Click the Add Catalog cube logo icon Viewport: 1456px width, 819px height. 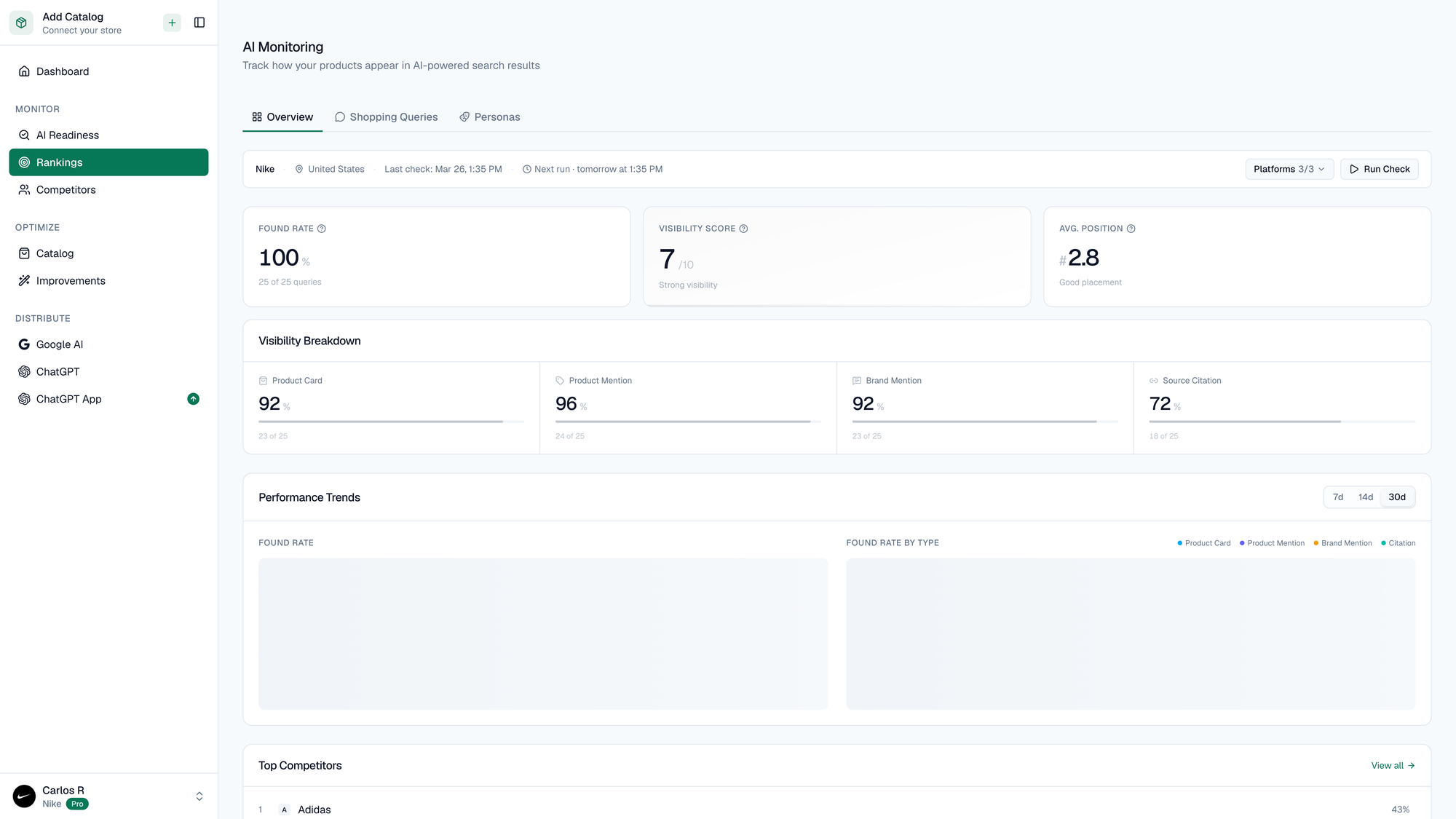[x=21, y=23]
